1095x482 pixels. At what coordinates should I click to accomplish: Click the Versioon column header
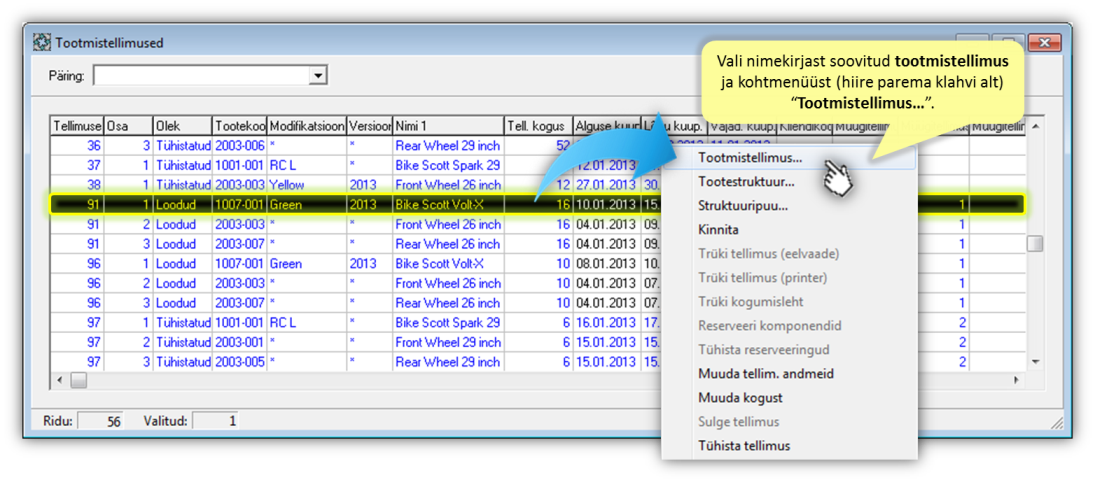(370, 126)
